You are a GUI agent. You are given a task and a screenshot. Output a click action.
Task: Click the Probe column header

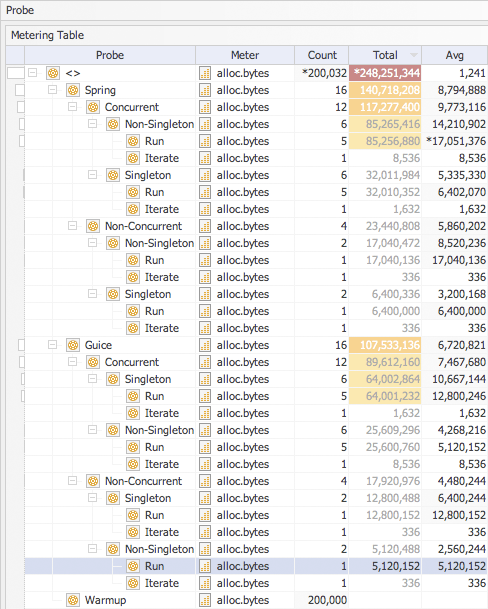click(110, 55)
